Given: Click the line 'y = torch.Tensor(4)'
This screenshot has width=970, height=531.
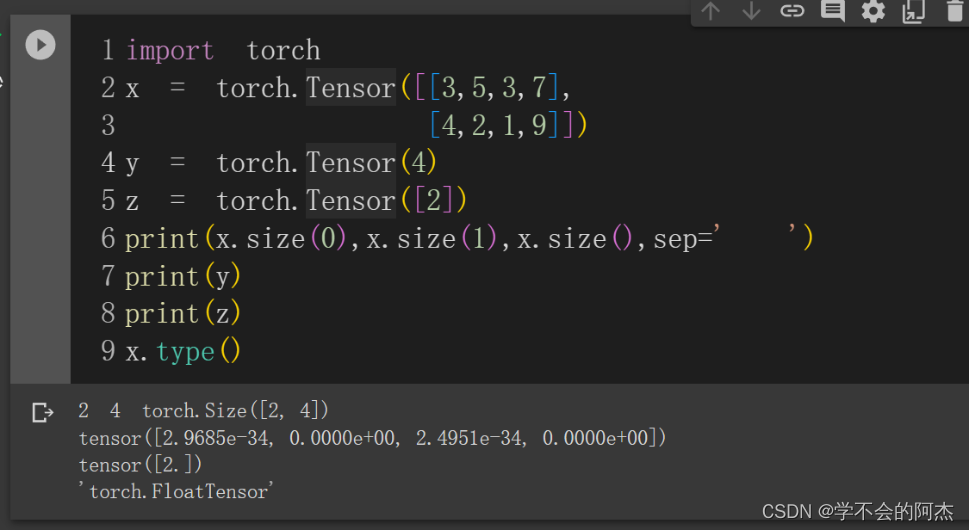Looking at the screenshot, I should point(281,163).
